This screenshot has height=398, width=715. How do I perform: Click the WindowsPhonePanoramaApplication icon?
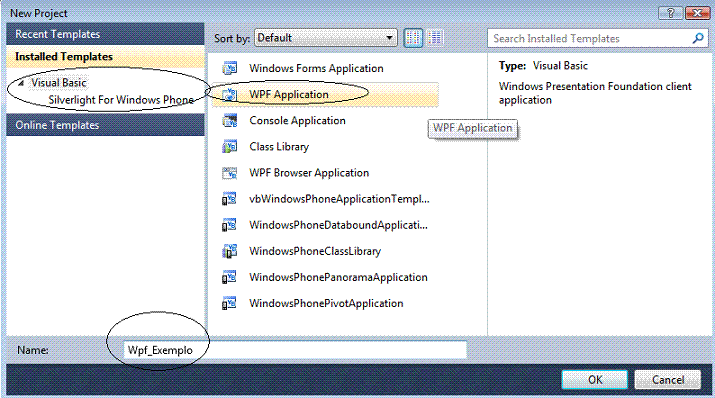[x=229, y=277]
